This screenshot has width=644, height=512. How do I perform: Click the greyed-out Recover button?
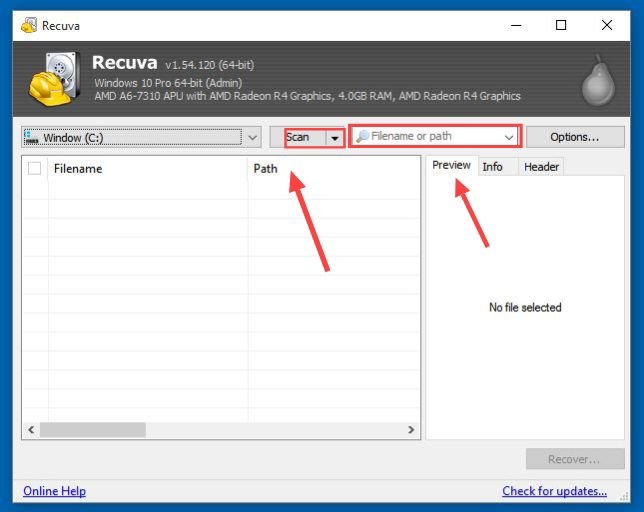pyautogui.click(x=575, y=459)
